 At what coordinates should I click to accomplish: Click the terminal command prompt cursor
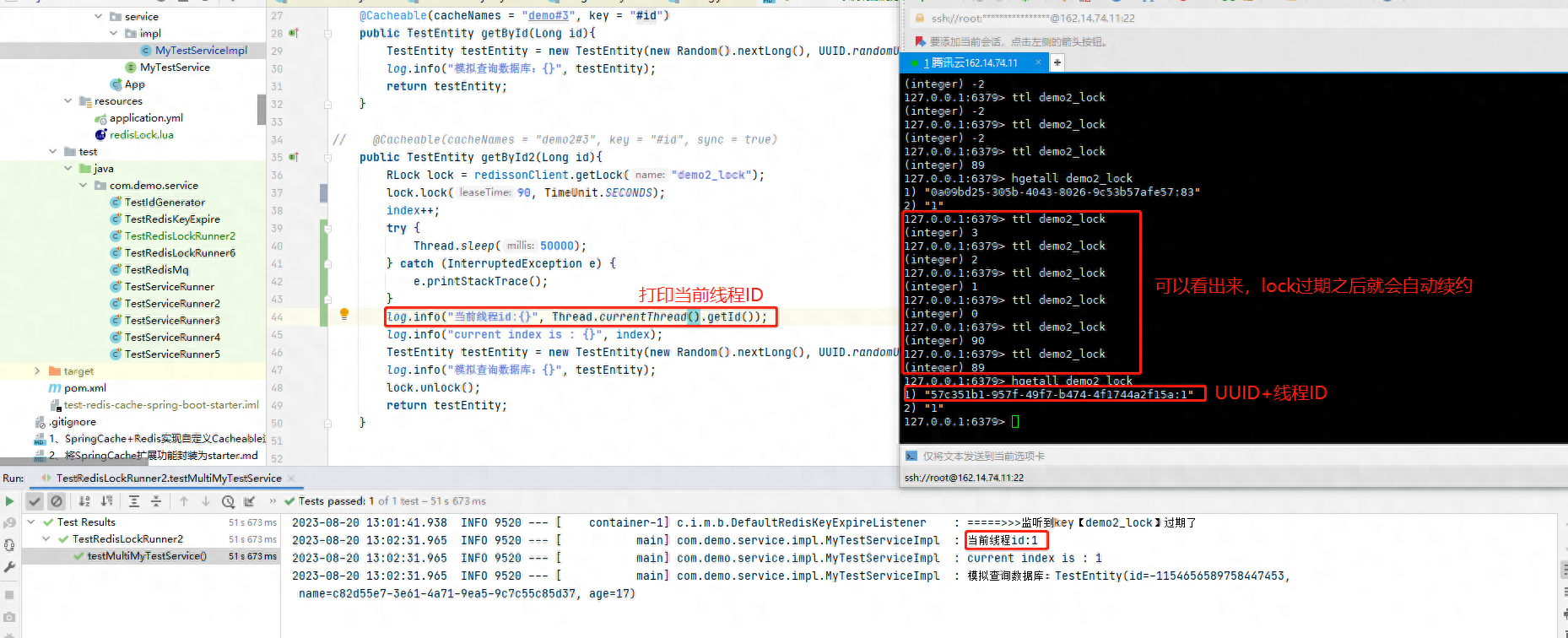1015,421
